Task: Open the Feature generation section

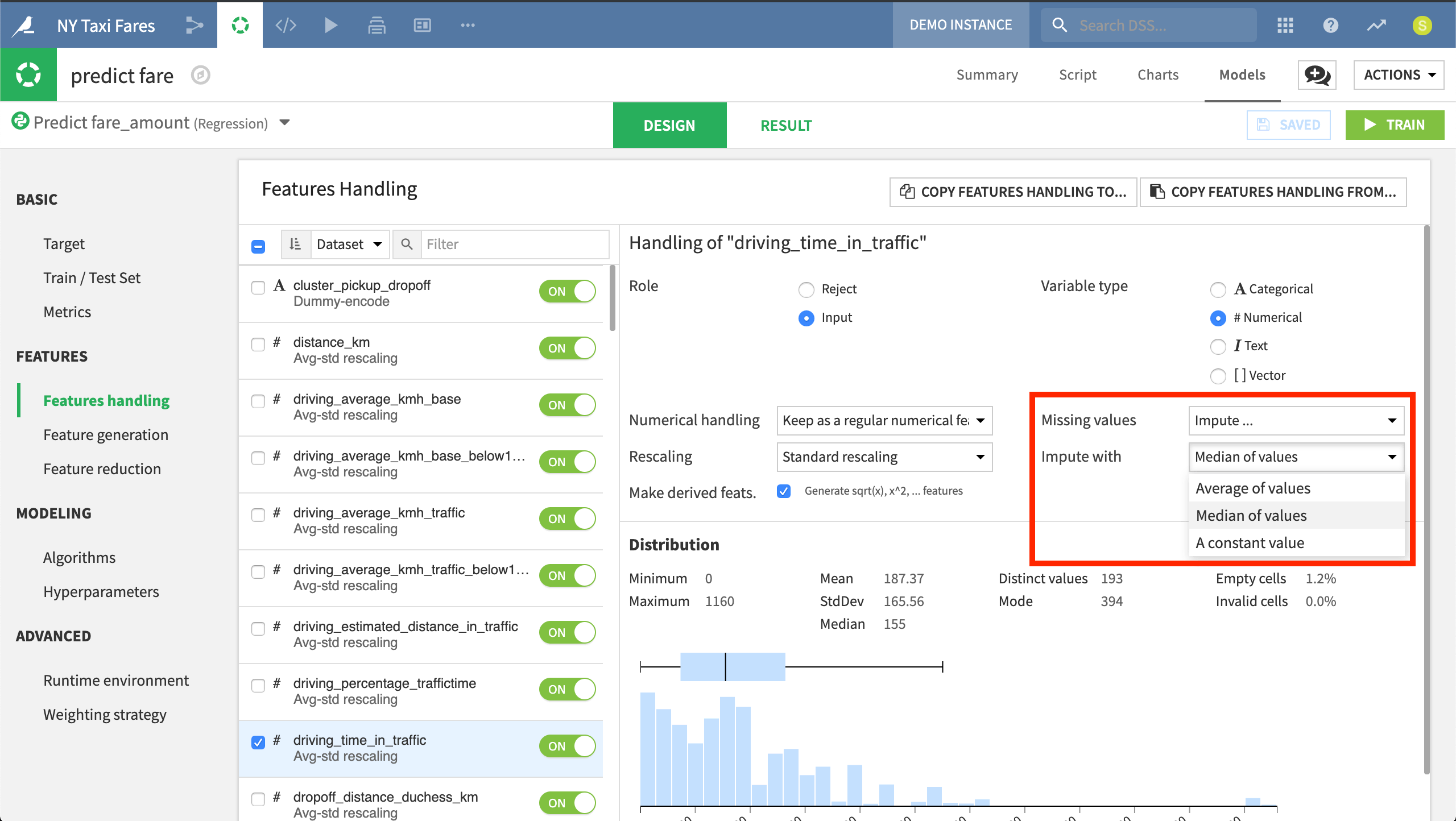Action: (x=106, y=435)
